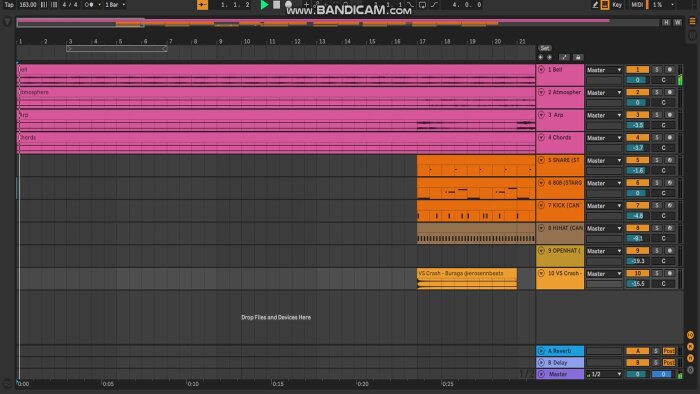700x394 pixels.
Task: Arm the 1 Bell track for recording
Action: click(x=670, y=70)
